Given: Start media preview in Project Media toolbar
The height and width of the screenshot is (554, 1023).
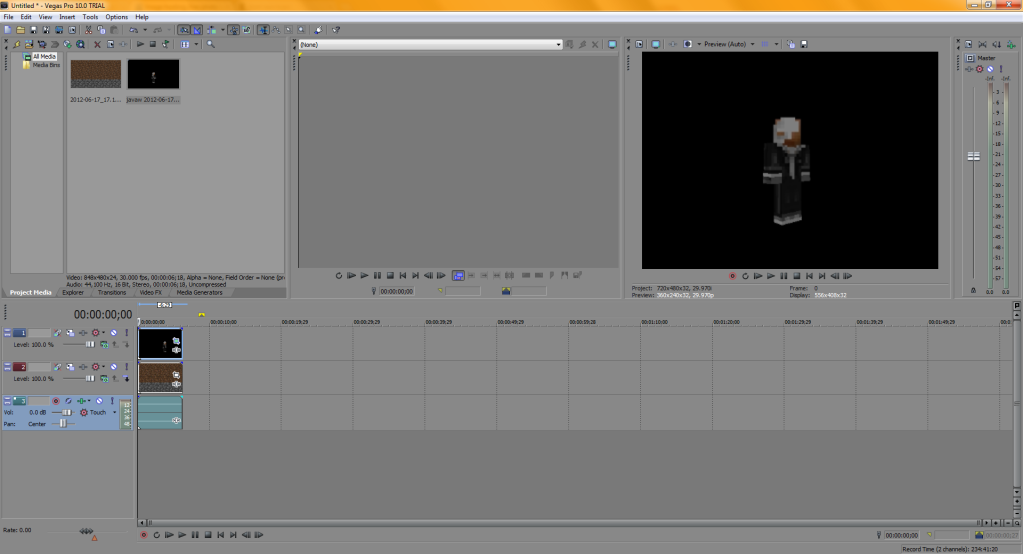Looking at the screenshot, I should pos(140,44).
